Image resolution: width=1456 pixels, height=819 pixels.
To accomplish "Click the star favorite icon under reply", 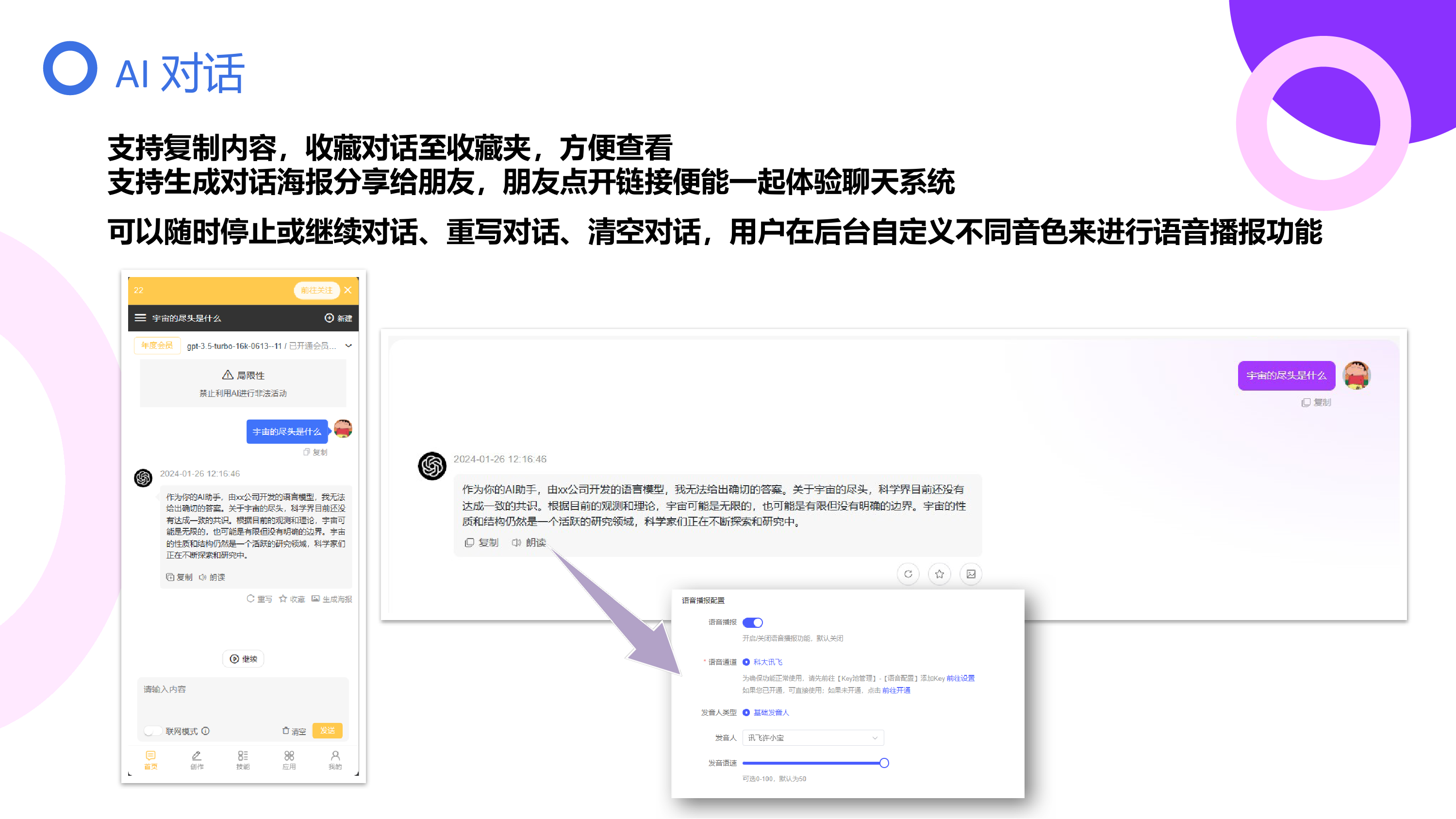I will click(940, 573).
